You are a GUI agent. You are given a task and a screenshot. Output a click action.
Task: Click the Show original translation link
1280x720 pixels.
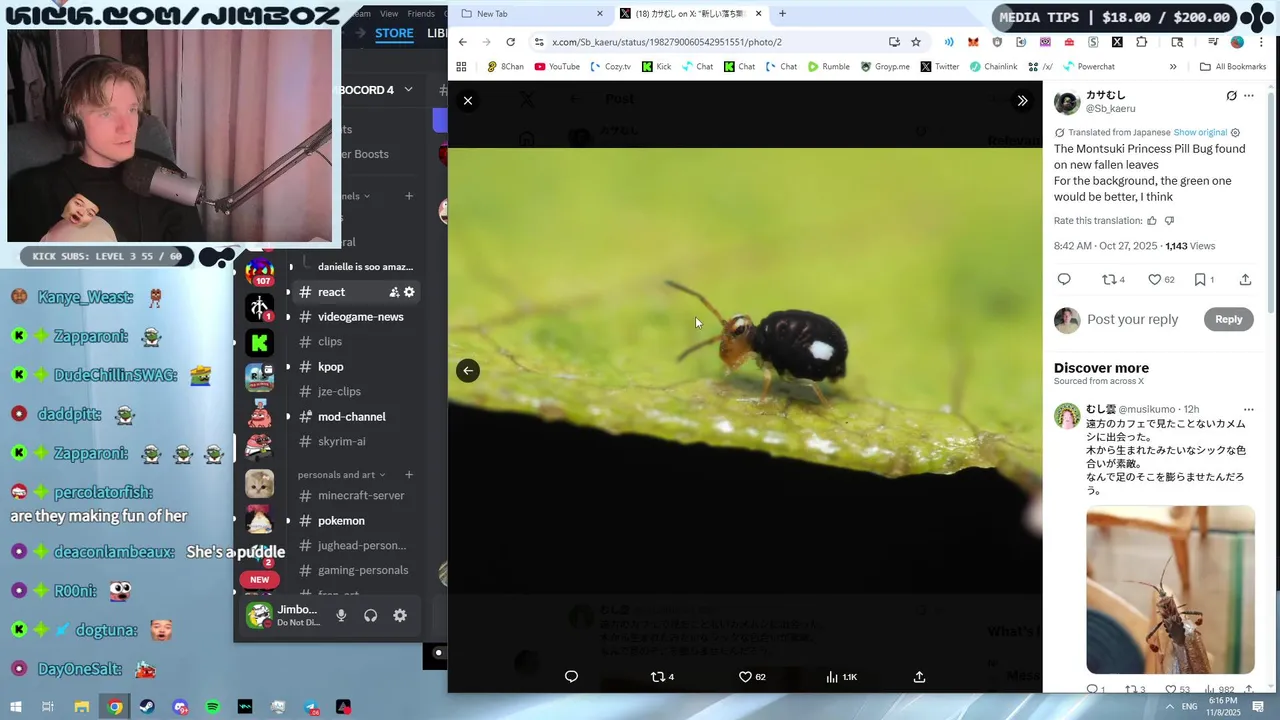point(1200,132)
